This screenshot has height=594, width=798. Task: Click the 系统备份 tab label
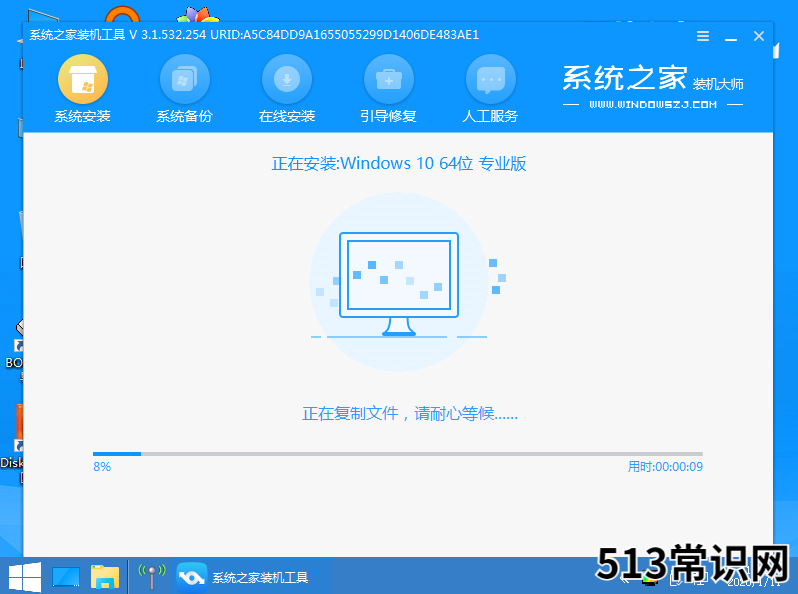click(x=185, y=117)
